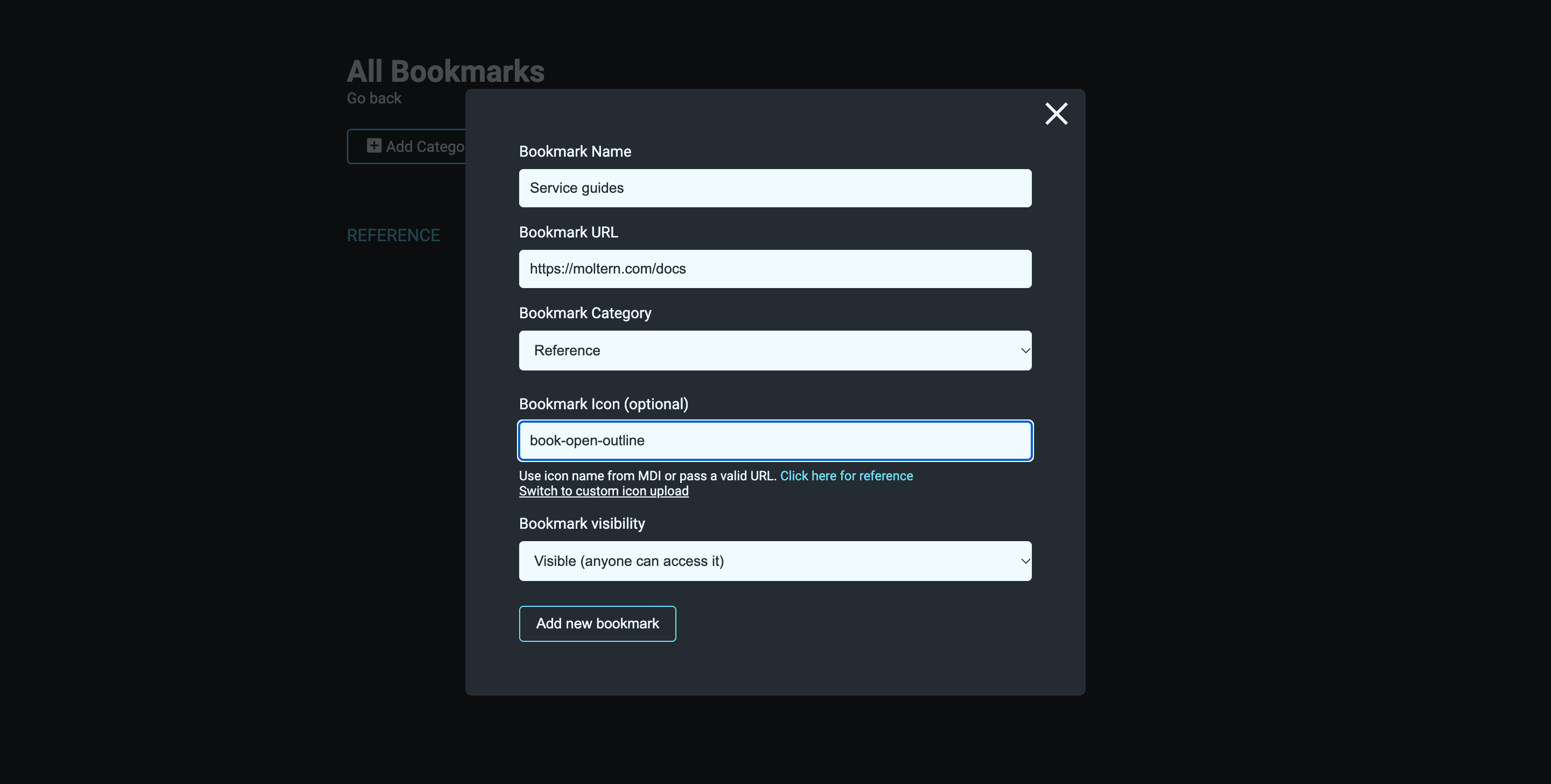The width and height of the screenshot is (1551, 784).
Task: Click the Bookmark Name input field
Action: pos(775,188)
